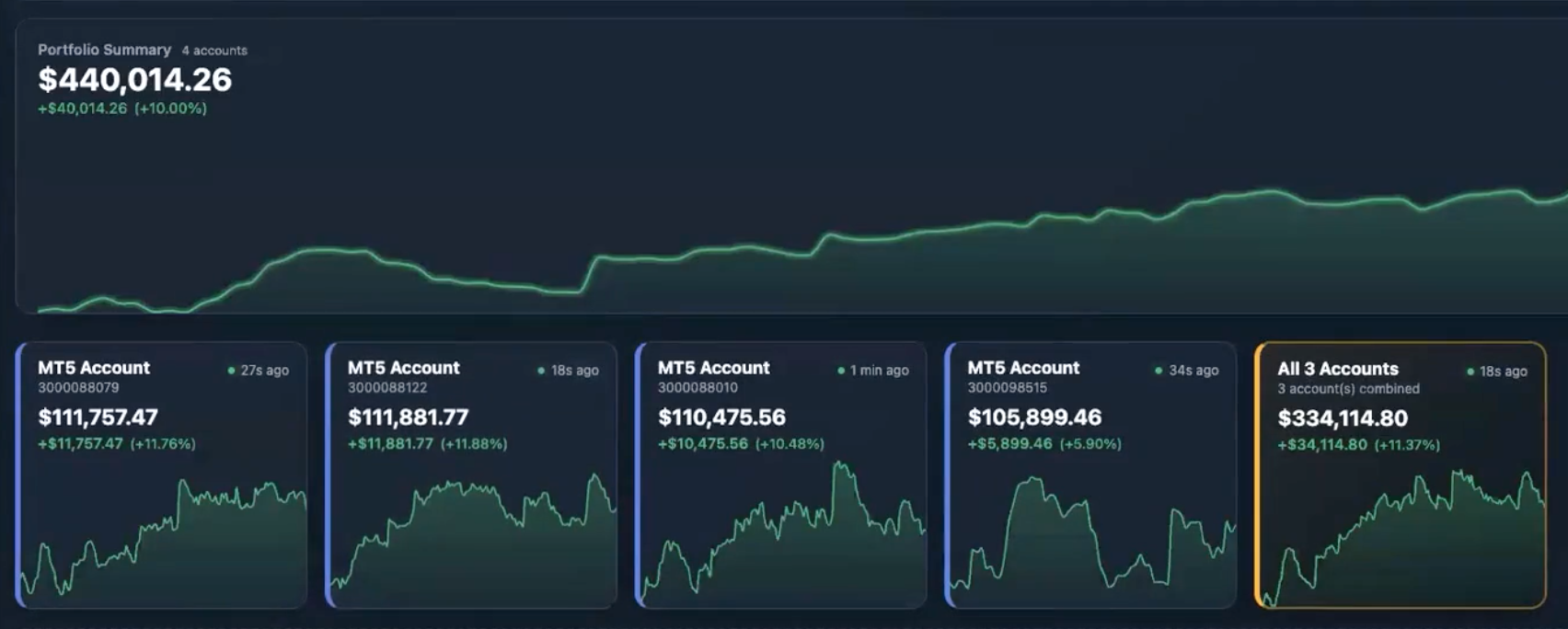Click the +$5,899.46 (+5.90%) gain
This screenshot has width=1568, height=629.
pos(1044,444)
